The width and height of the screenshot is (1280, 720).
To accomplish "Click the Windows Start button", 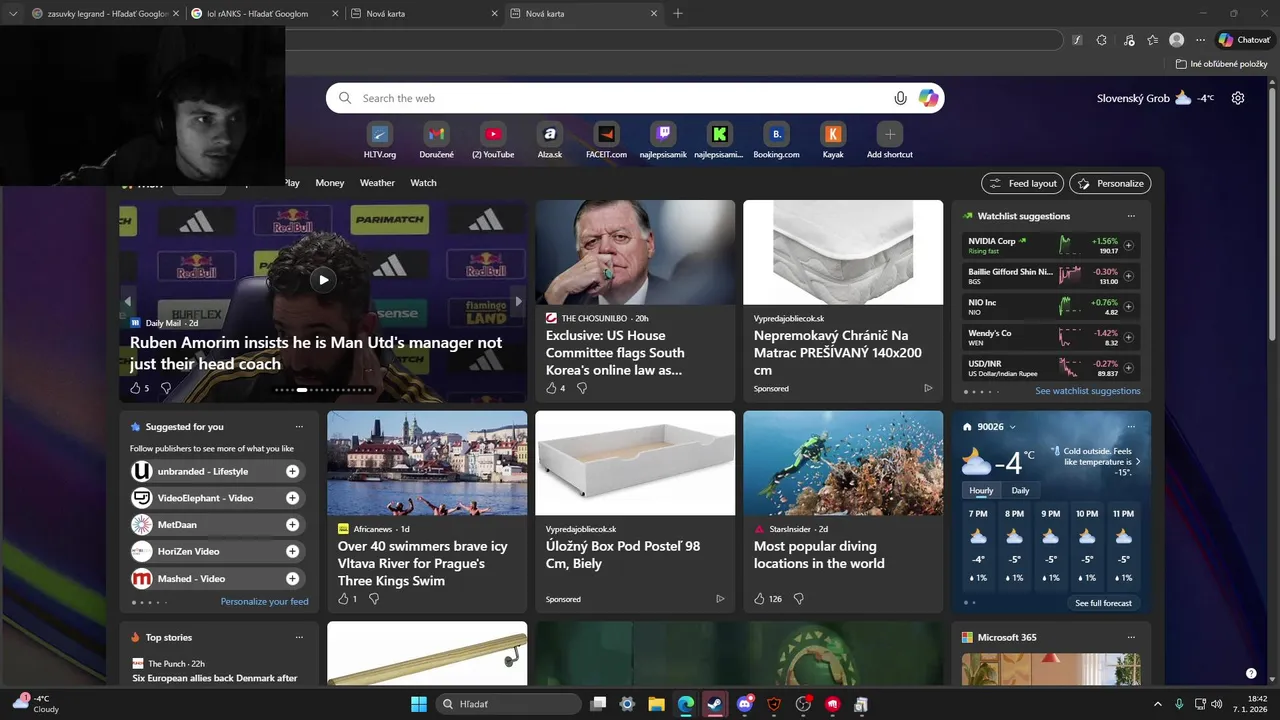I will 418,704.
